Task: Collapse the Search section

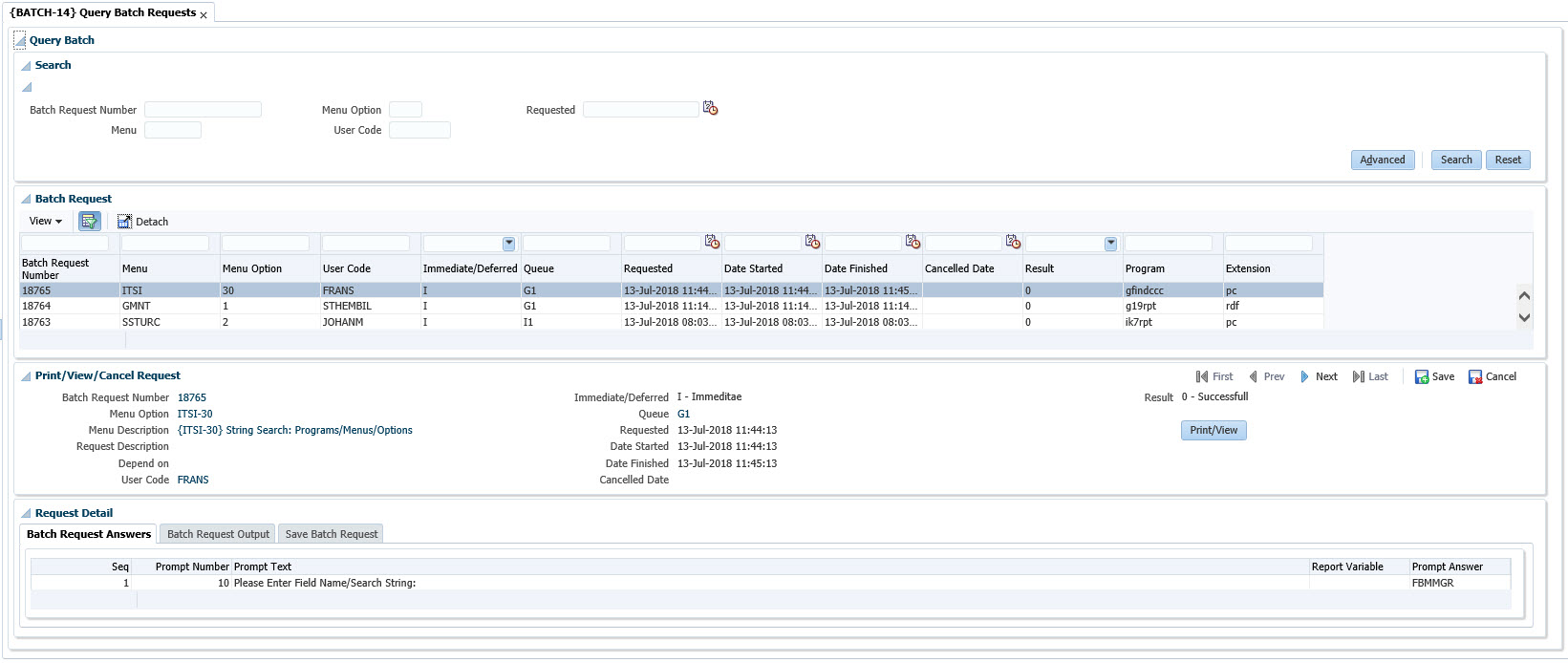Action: [26, 66]
